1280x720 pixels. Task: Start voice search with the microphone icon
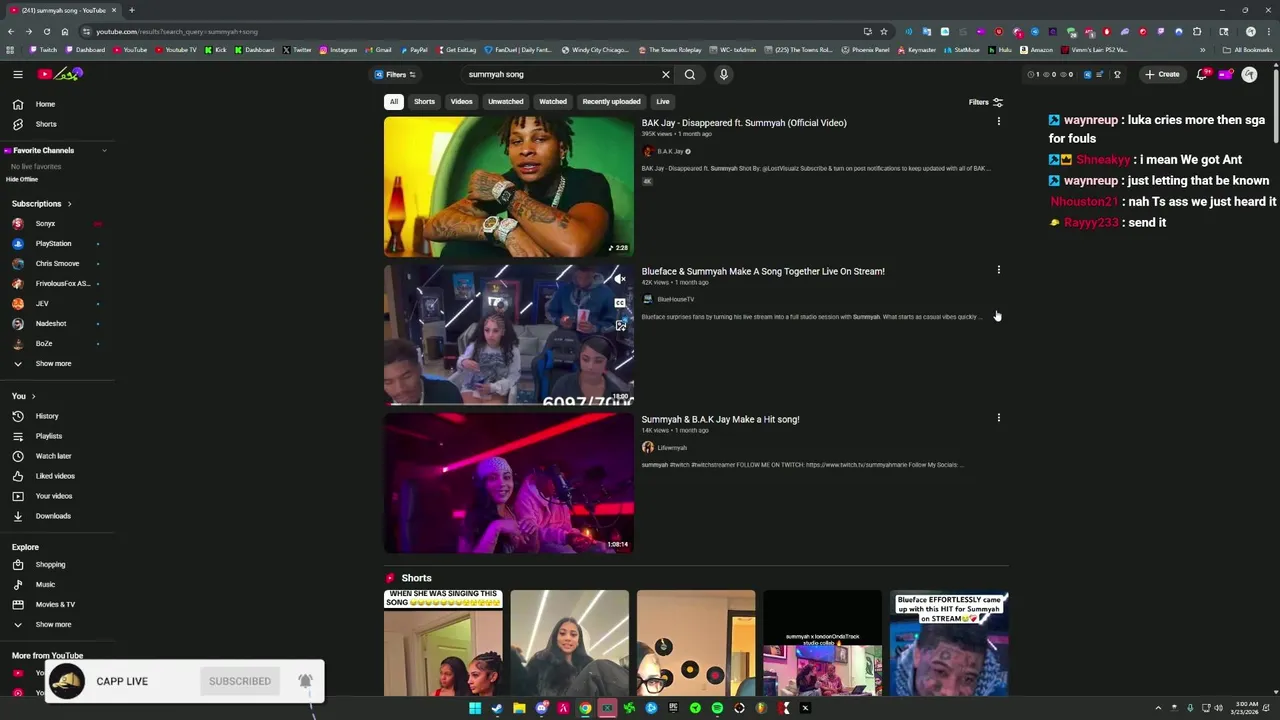[x=723, y=74]
